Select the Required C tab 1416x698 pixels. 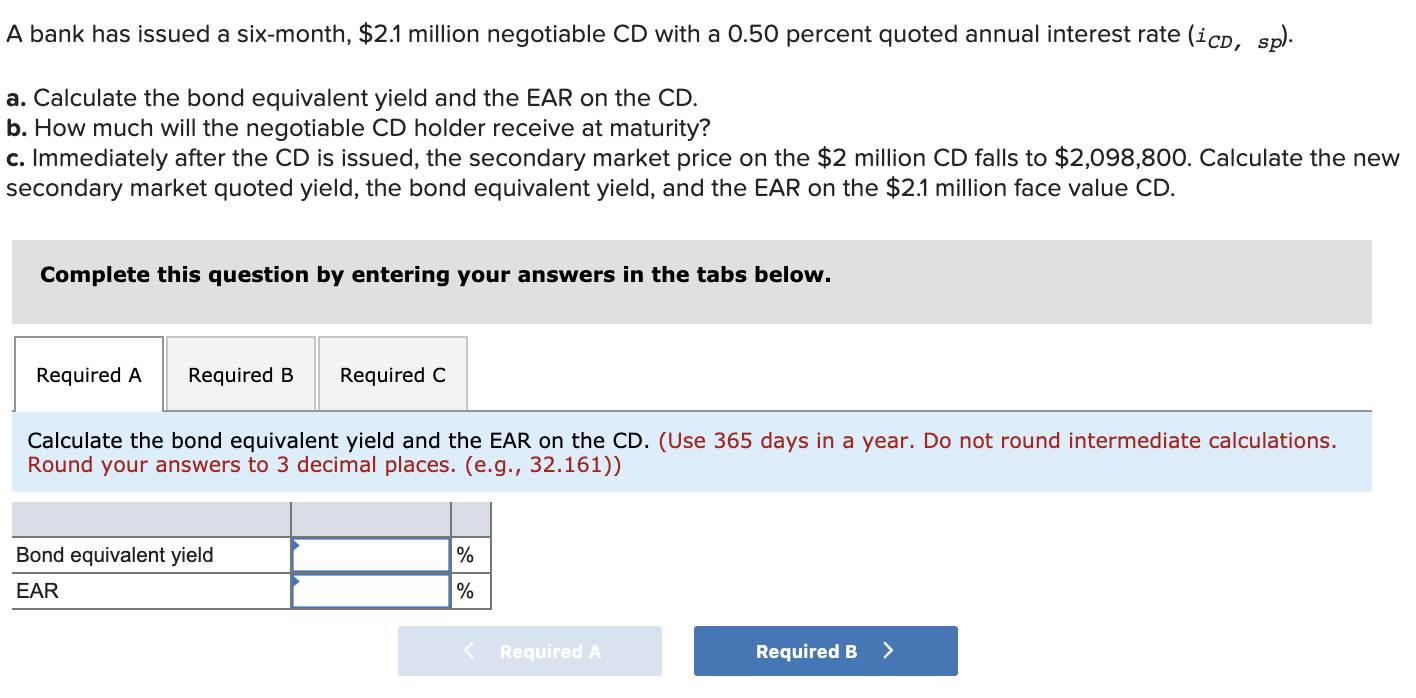pyautogui.click(x=393, y=375)
